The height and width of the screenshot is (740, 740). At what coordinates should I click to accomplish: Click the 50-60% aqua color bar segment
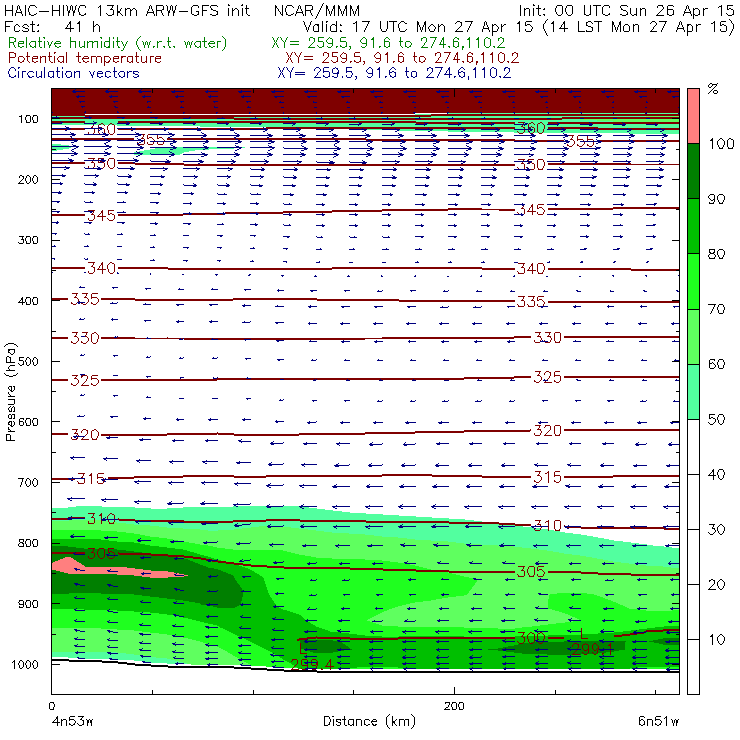(x=693, y=392)
